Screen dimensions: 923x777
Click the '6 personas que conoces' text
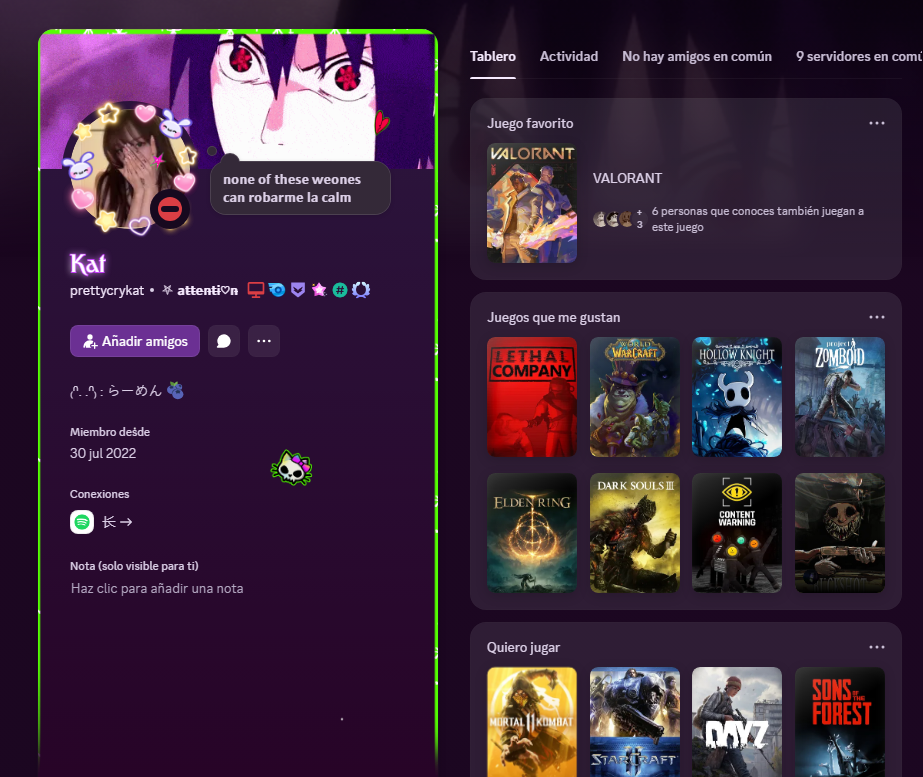pos(758,219)
